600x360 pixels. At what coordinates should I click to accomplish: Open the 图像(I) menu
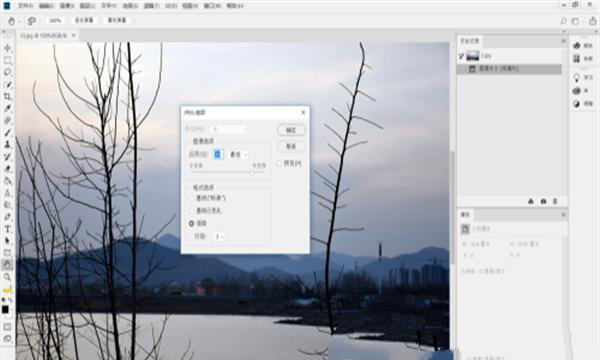pyautogui.click(x=67, y=6)
